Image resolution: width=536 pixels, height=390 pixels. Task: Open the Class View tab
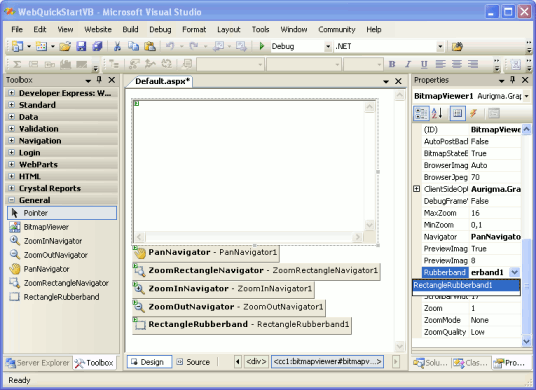tap(471, 363)
